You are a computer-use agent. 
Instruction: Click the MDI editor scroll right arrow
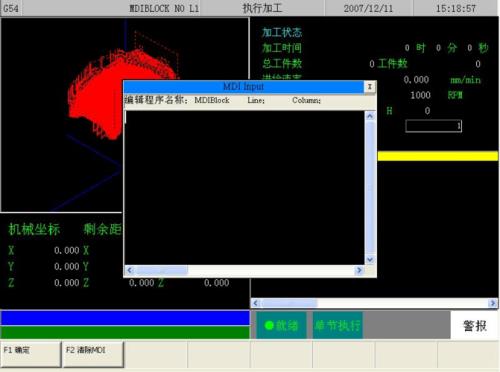[359, 270]
